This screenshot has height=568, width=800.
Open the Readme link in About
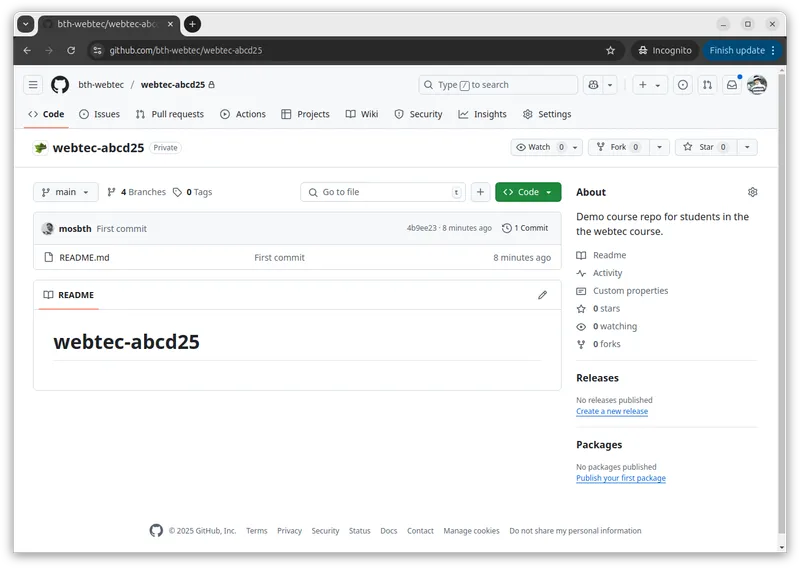pyautogui.click(x=602, y=255)
